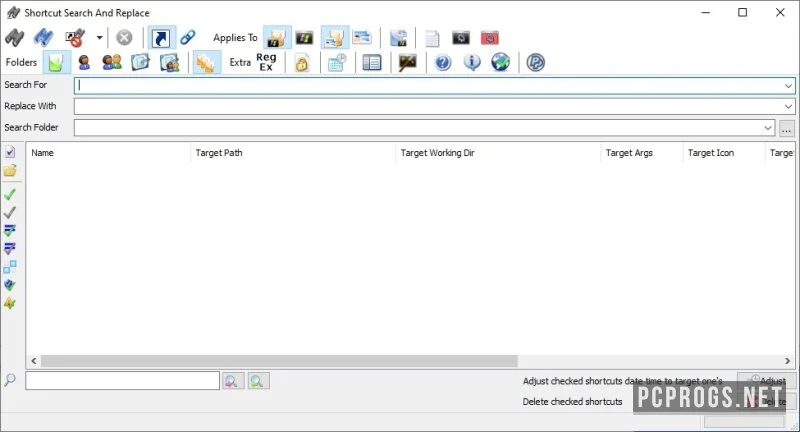Screen dimensions: 800x432
Task: Sort by the Name column header
Action: pos(109,153)
